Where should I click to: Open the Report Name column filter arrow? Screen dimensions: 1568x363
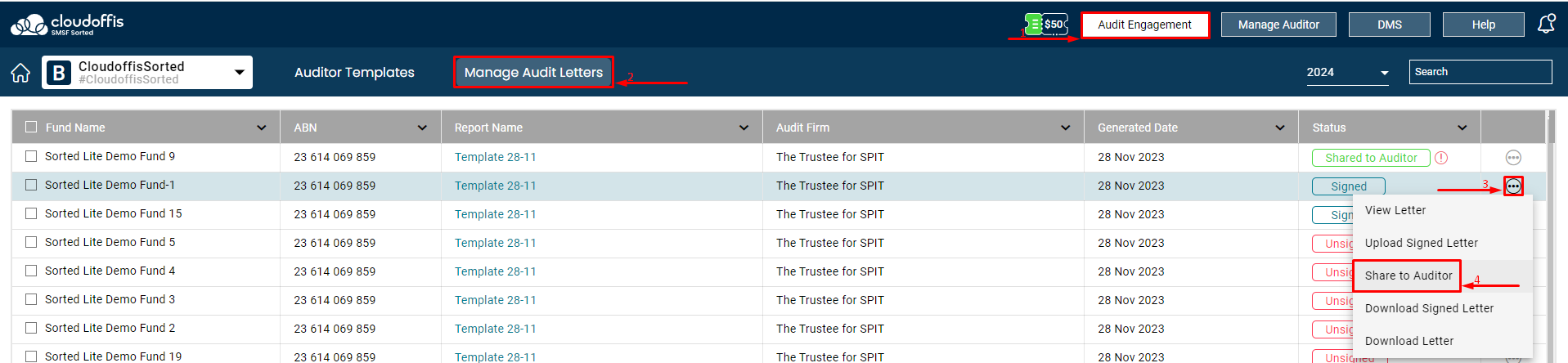coord(744,128)
